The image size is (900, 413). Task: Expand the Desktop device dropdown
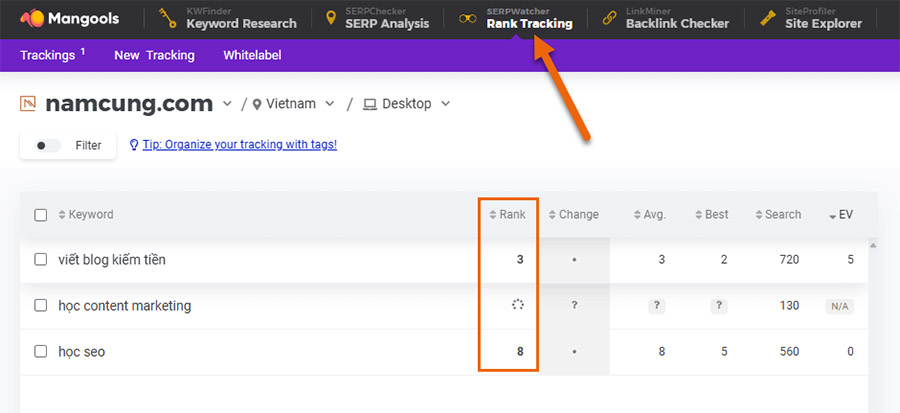click(445, 104)
